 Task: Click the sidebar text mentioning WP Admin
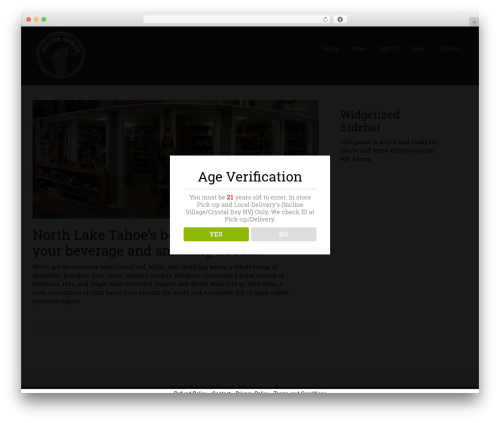pyautogui.click(x=389, y=150)
